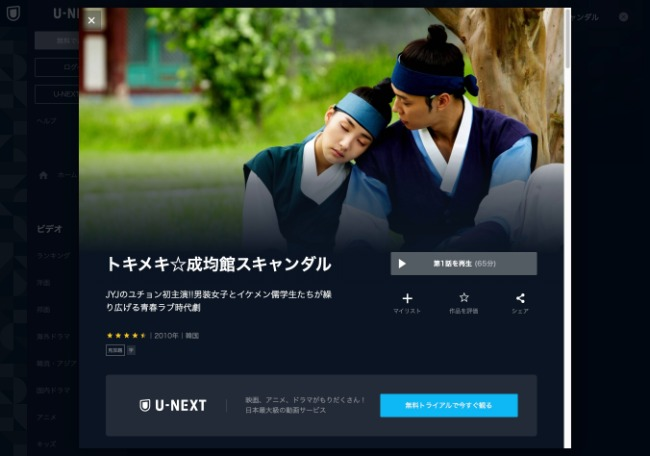Open Help link in sidebar
The image size is (650, 456).
[x=46, y=121]
